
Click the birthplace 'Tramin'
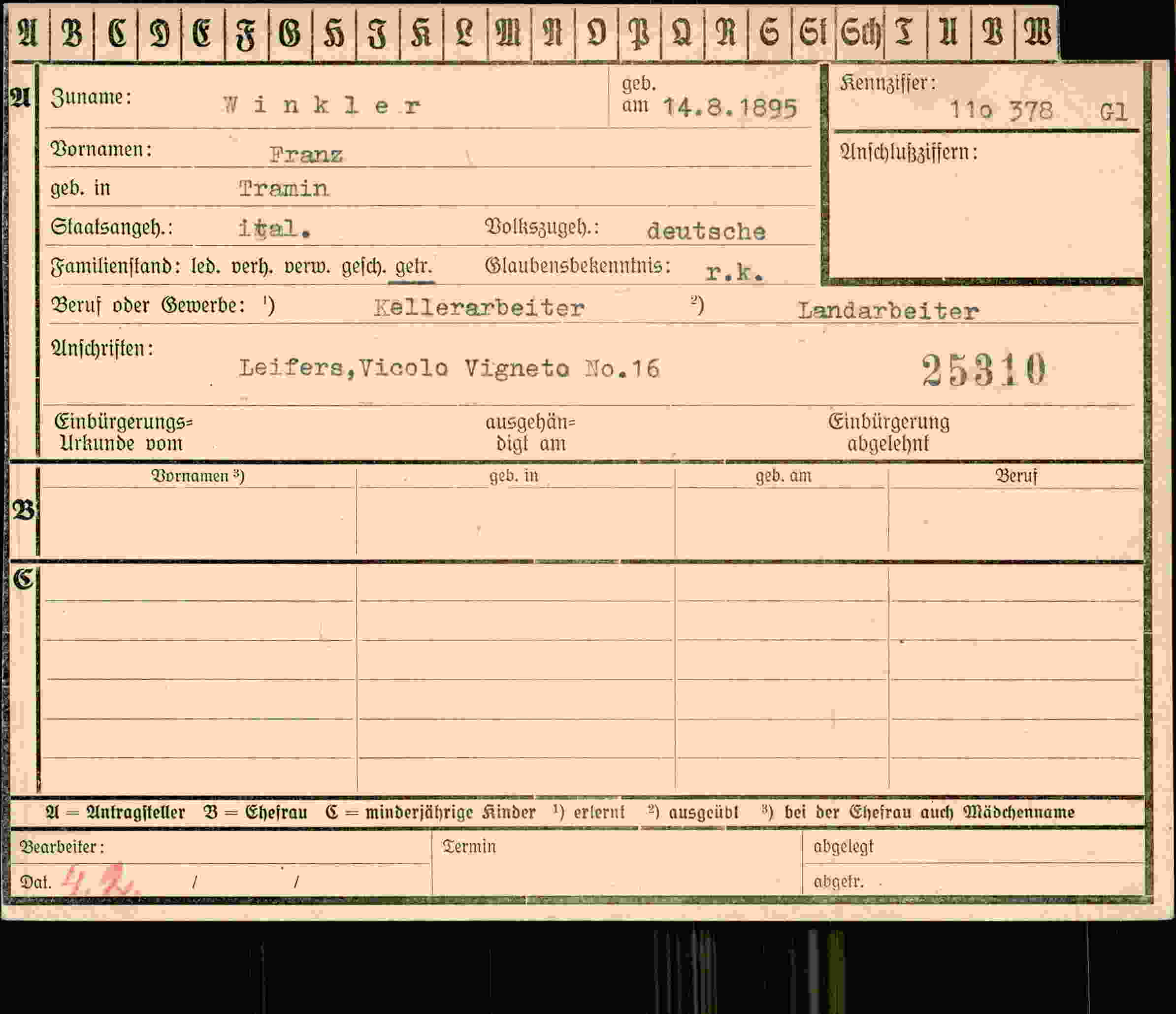(284, 189)
